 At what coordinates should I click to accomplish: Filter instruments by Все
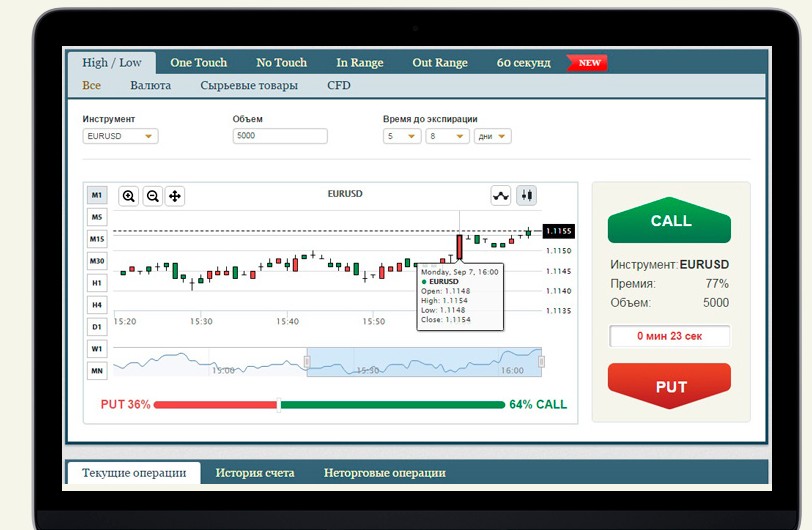[92, 85]
